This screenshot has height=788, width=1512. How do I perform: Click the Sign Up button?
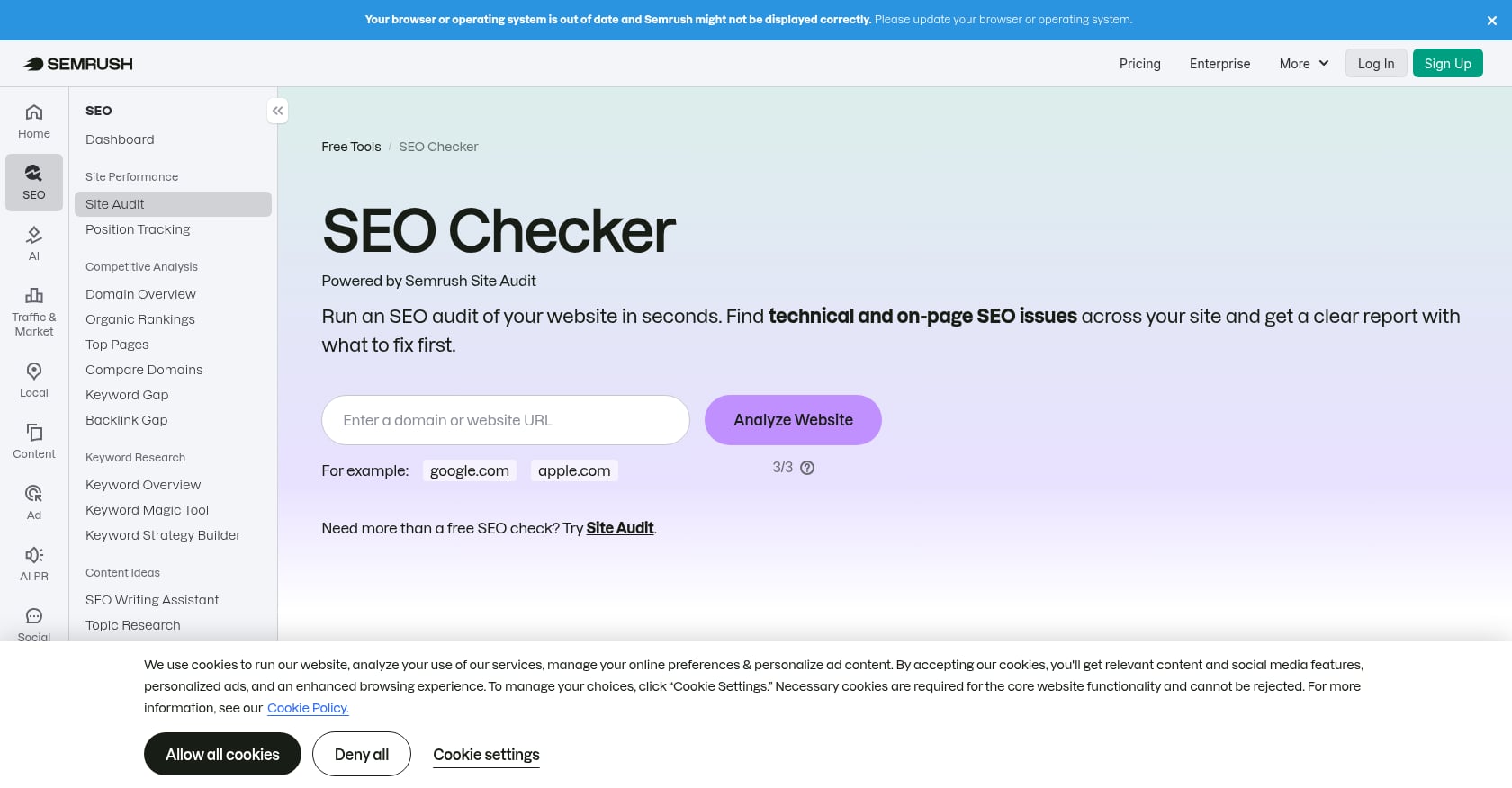pos(1448,63)
